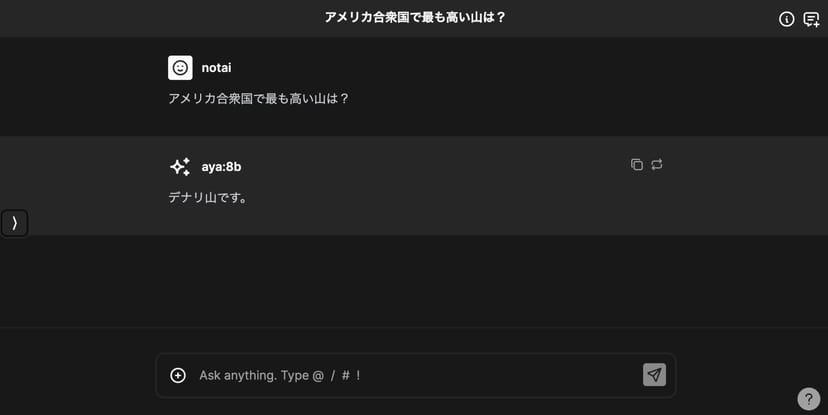The image size is (828, 415).
Task: Click the send message arrow button
Action: click(654, 375)
